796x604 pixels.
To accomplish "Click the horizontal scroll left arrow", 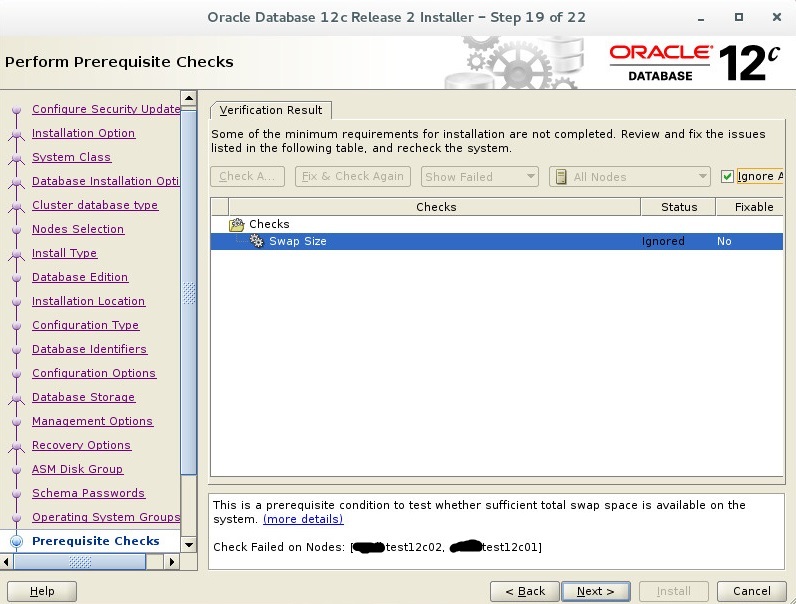I will click(x=7, y=562).
